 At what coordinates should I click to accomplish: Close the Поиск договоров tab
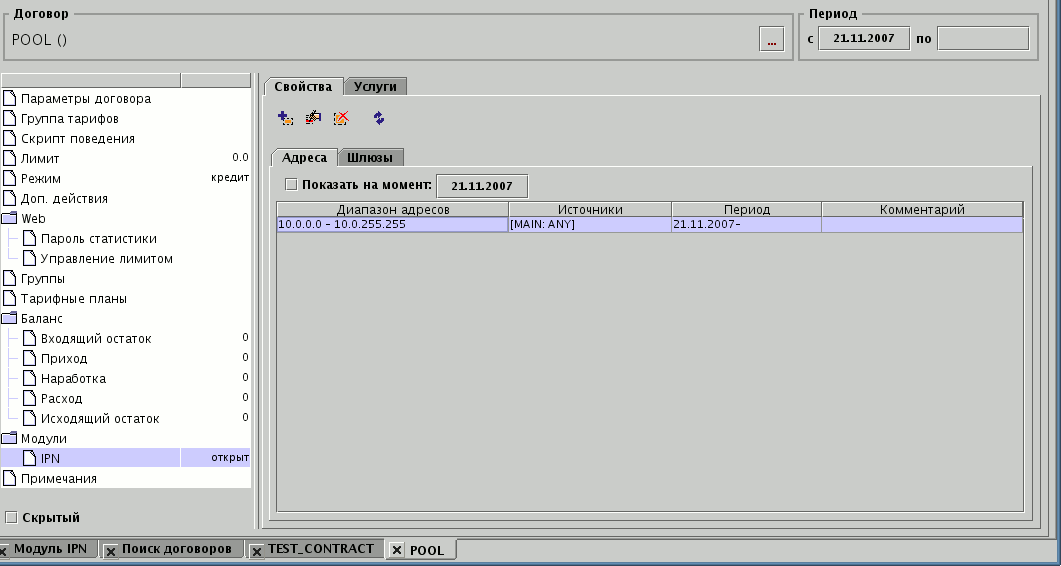(x=112, y=550)
